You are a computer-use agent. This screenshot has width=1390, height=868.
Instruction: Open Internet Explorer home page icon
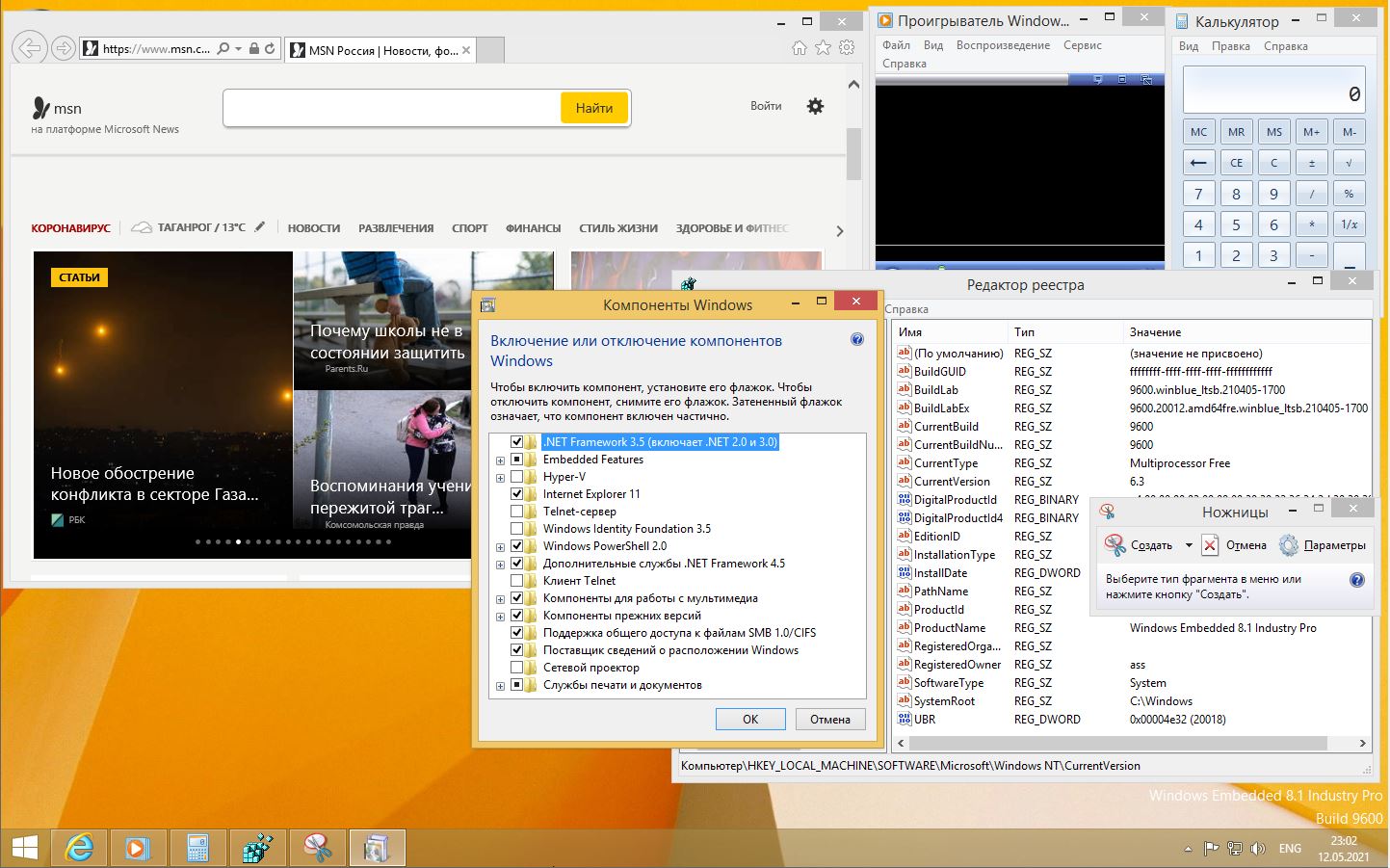click(x=799, y=47)
